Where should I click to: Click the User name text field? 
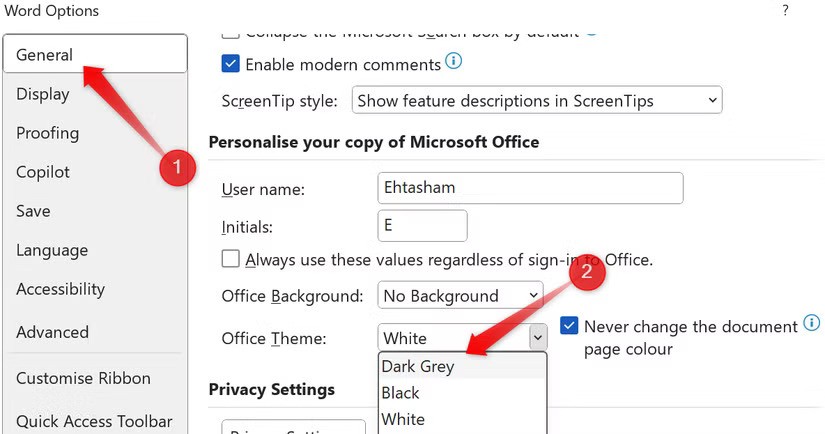click(x=530, y=188)
